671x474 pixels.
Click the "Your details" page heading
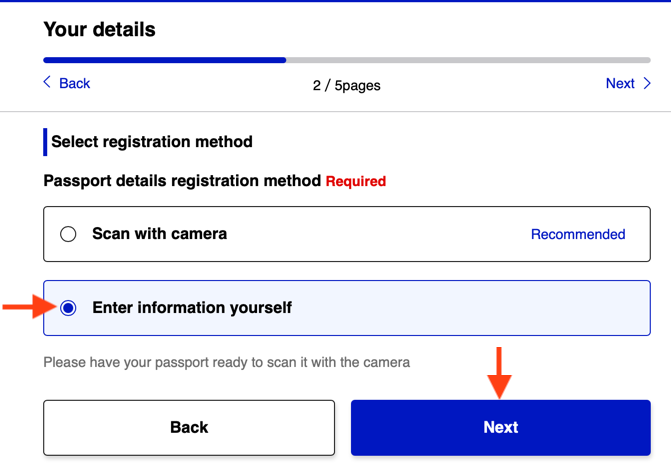pos(100,30)
